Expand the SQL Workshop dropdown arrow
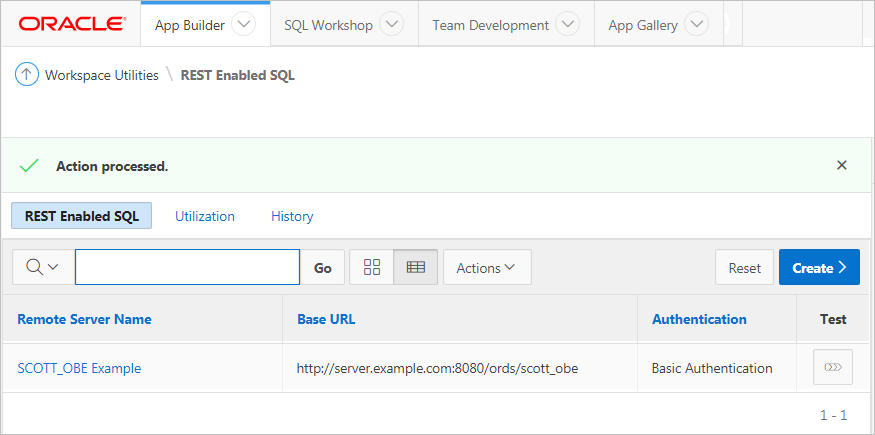This screenshot has height=435, width=875. pos(392,25)
